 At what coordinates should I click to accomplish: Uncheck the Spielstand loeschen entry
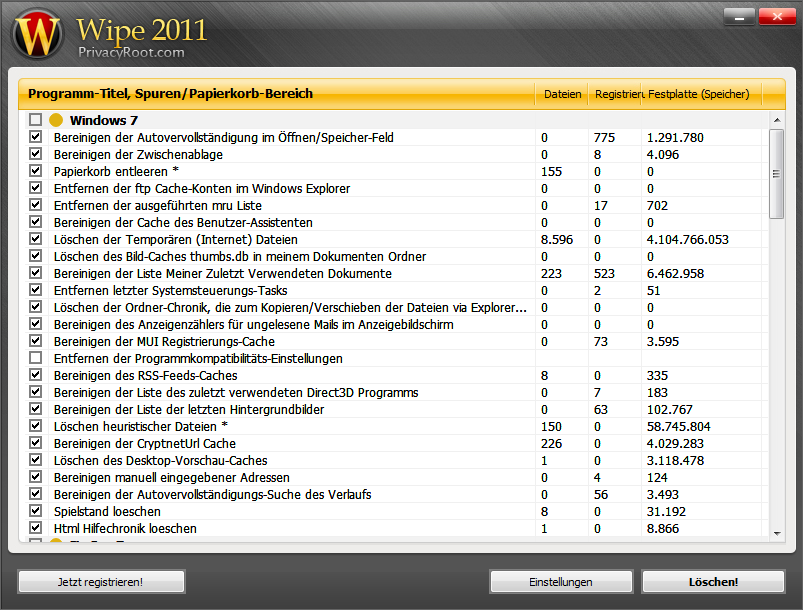tap(35, 511)
